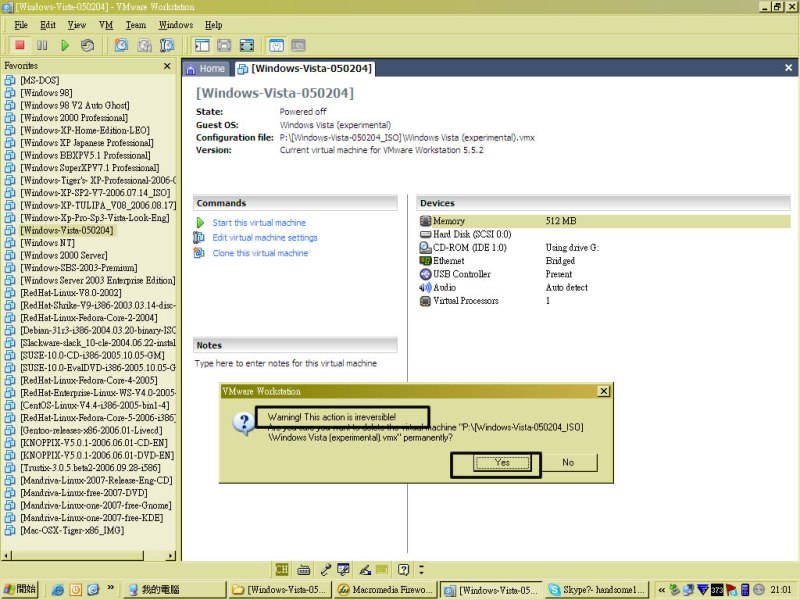Select the Memory device row
Screen dimensions: 800x600
pyautogui.click(x=604, y=221)
